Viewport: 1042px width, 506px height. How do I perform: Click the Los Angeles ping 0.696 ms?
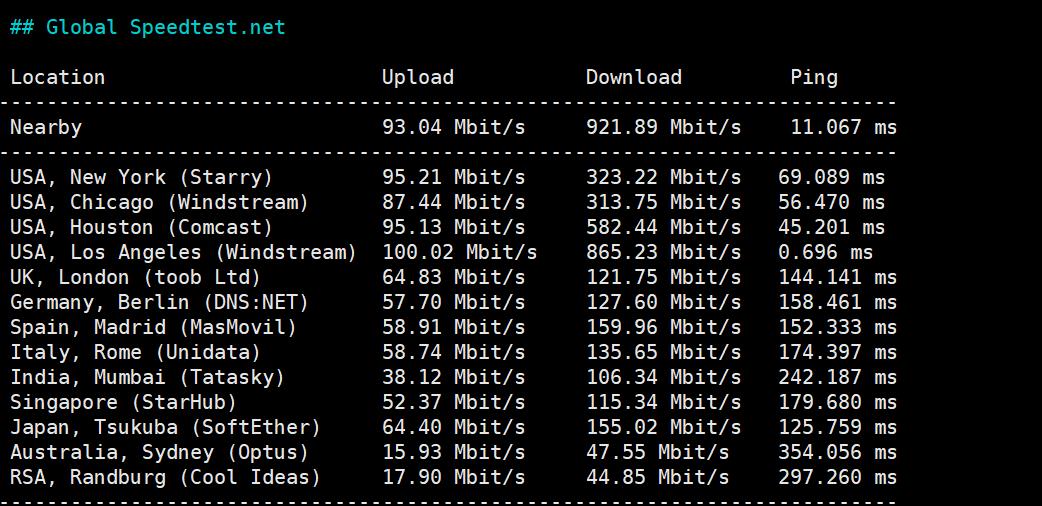pos(825,252)
